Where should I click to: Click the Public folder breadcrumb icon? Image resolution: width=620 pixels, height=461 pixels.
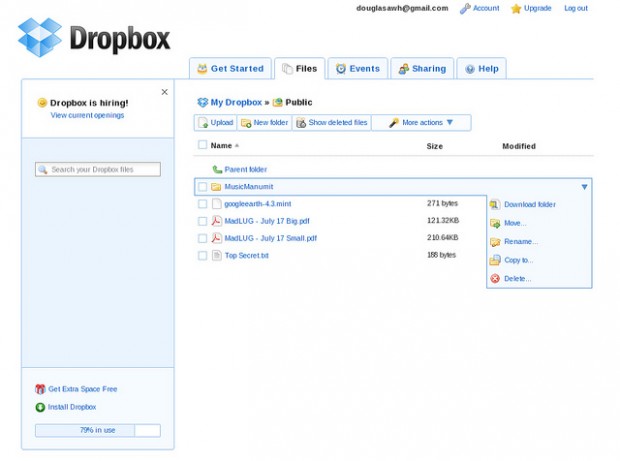click(x=278, y=102)
